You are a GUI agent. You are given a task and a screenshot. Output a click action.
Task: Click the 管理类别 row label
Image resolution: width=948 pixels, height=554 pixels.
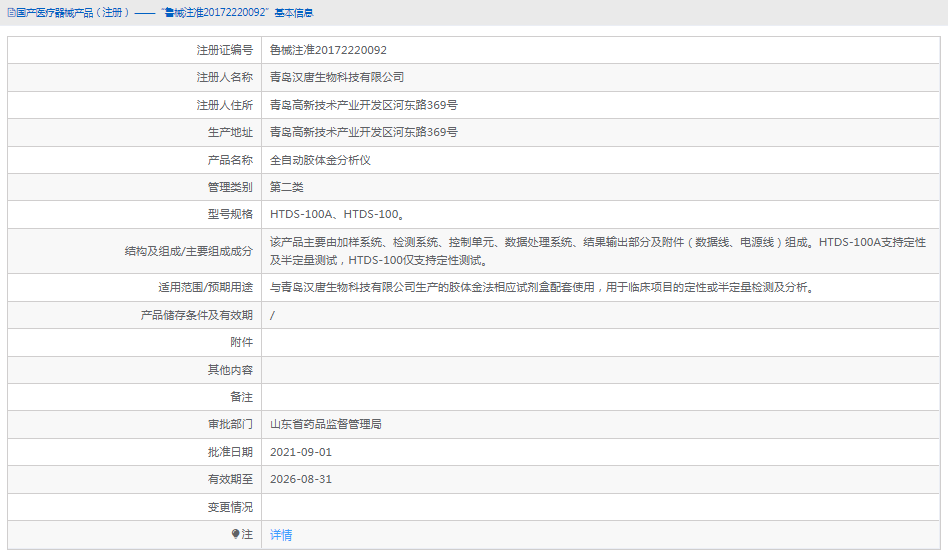click(x=230, y=187)
